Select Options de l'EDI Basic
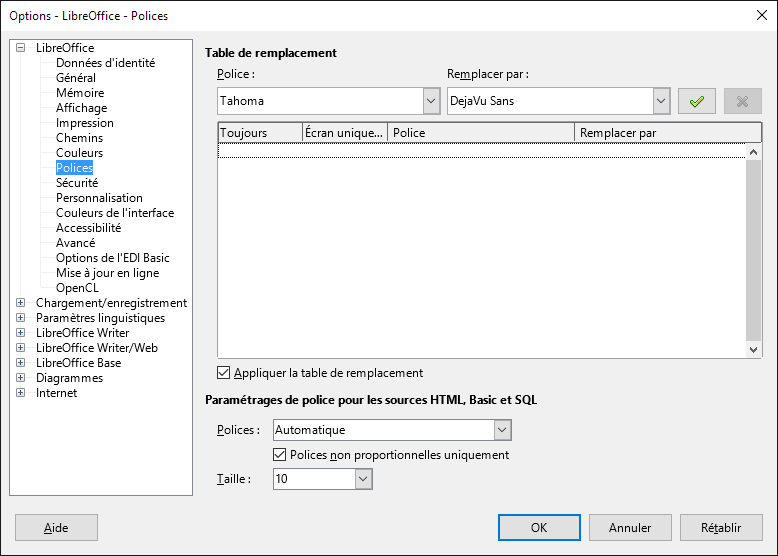This screenshot has height=556, width=778. [113, 257]
